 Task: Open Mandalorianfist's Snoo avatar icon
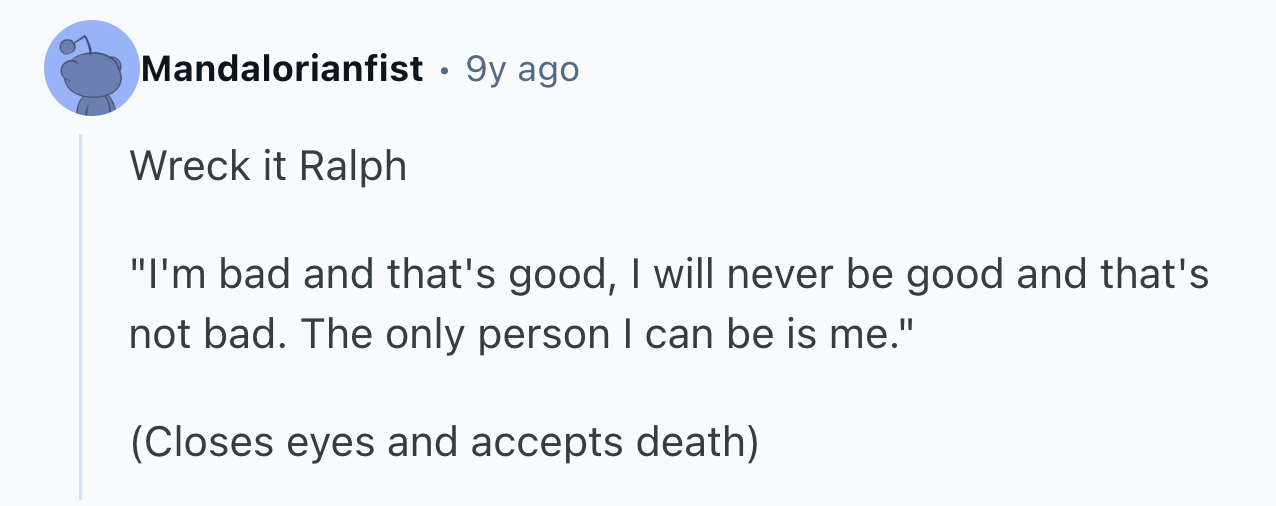tap(92, 68)
